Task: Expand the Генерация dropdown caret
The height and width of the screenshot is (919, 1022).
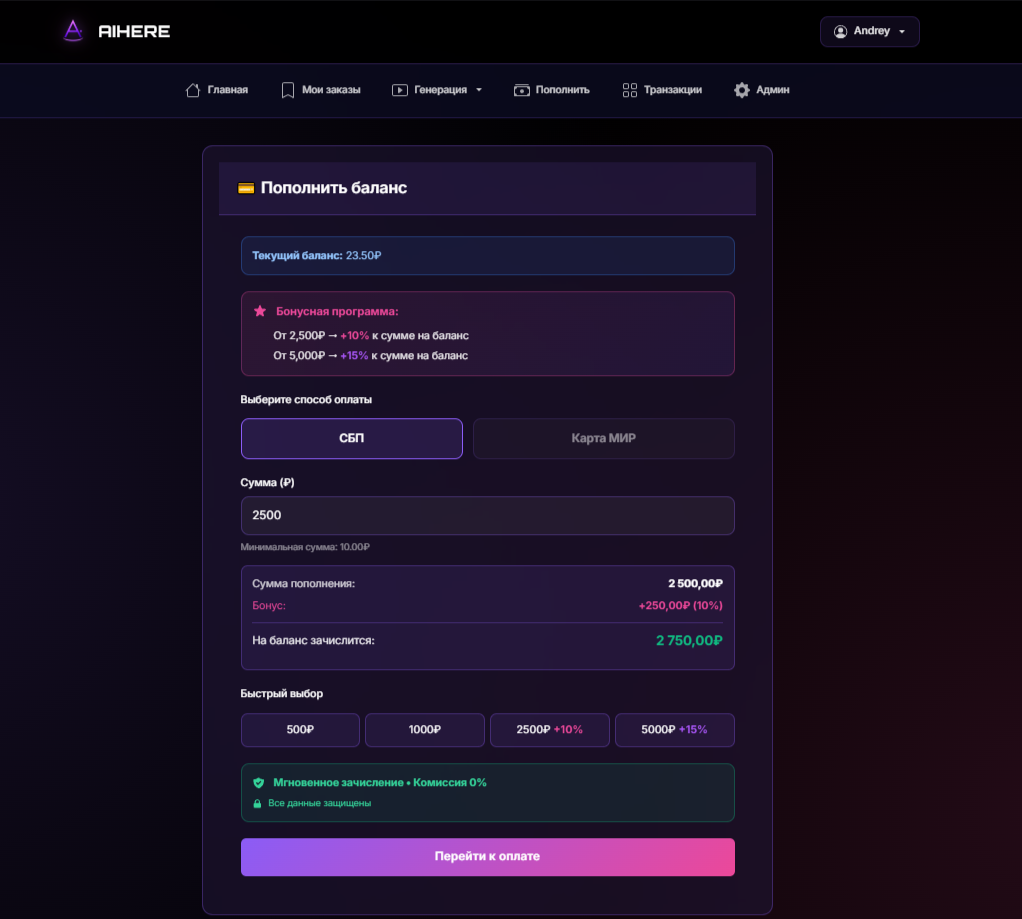Action: 479,90
